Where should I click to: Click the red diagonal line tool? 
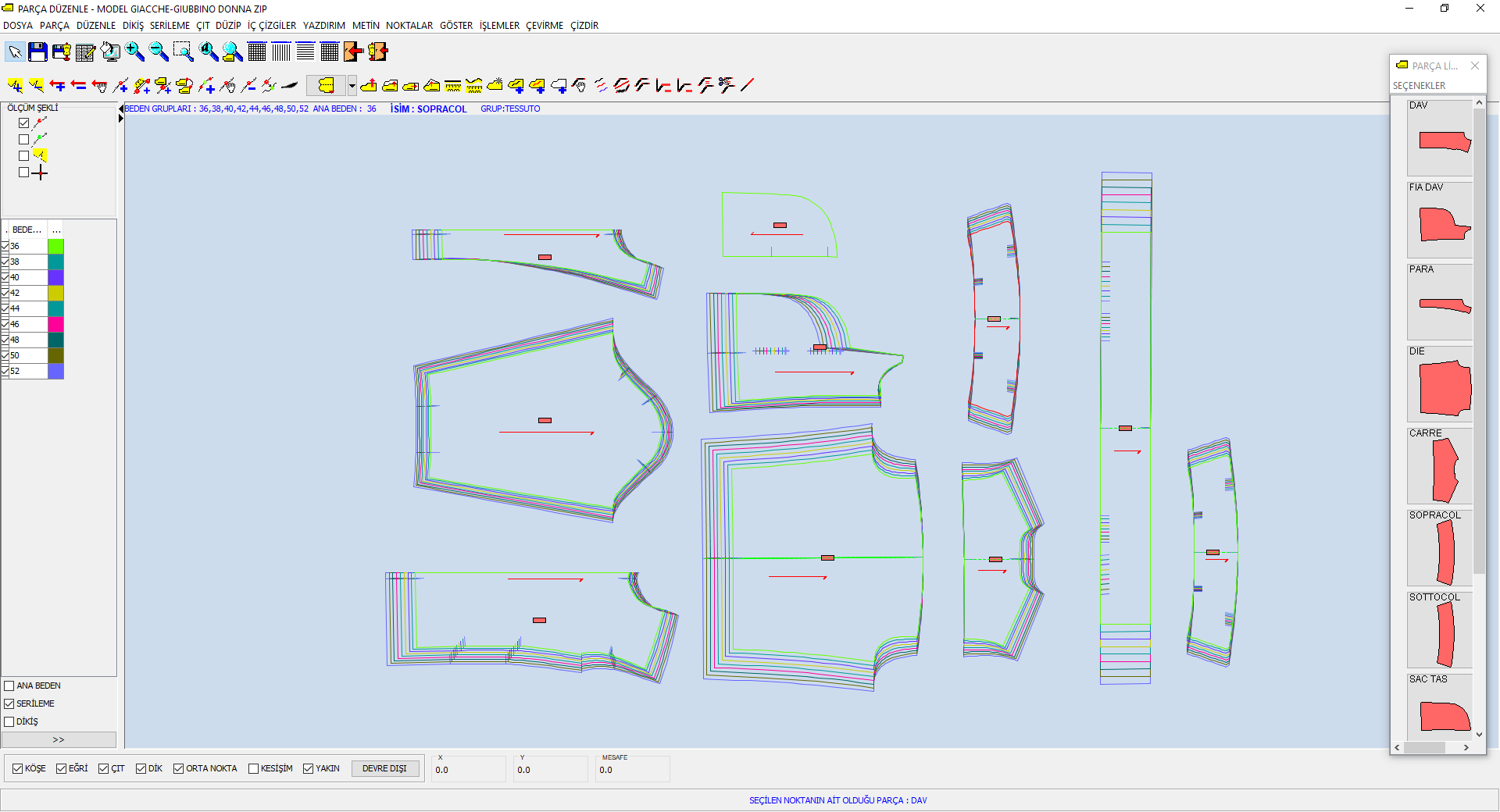(x=748, y=85)
